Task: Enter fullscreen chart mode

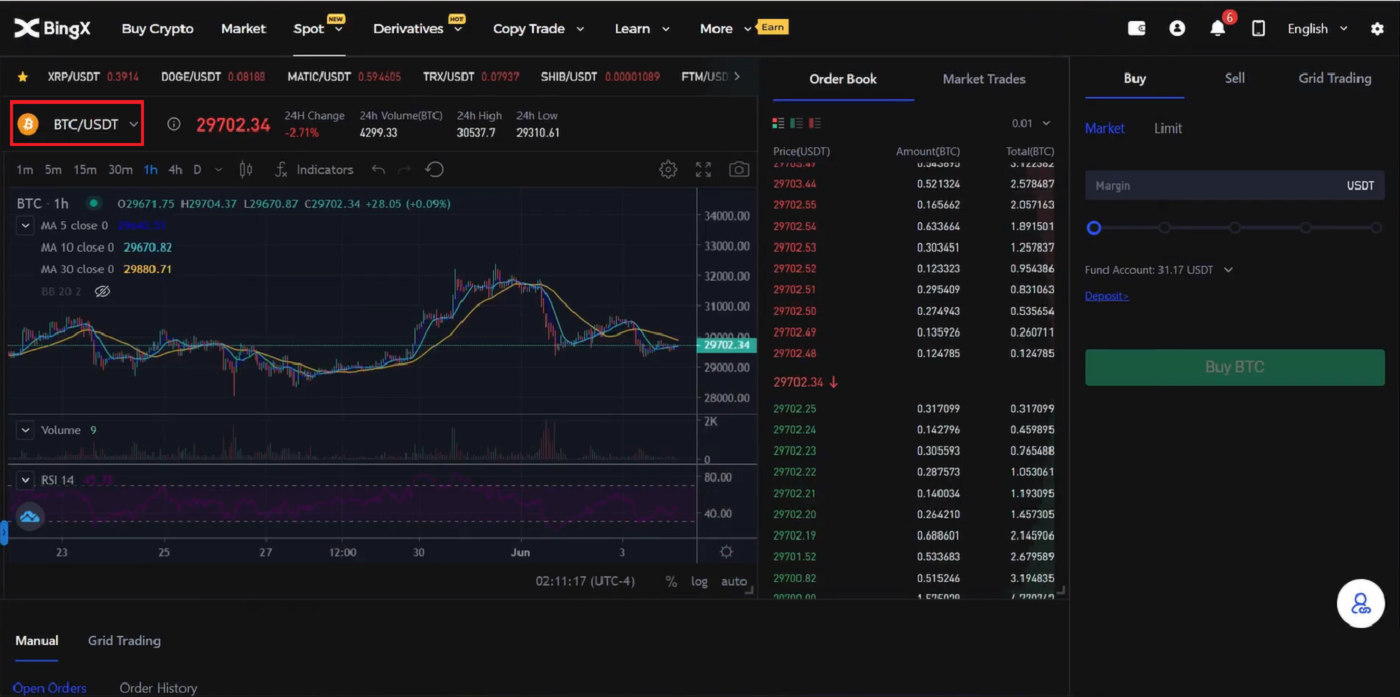Action: pos(703,170)
